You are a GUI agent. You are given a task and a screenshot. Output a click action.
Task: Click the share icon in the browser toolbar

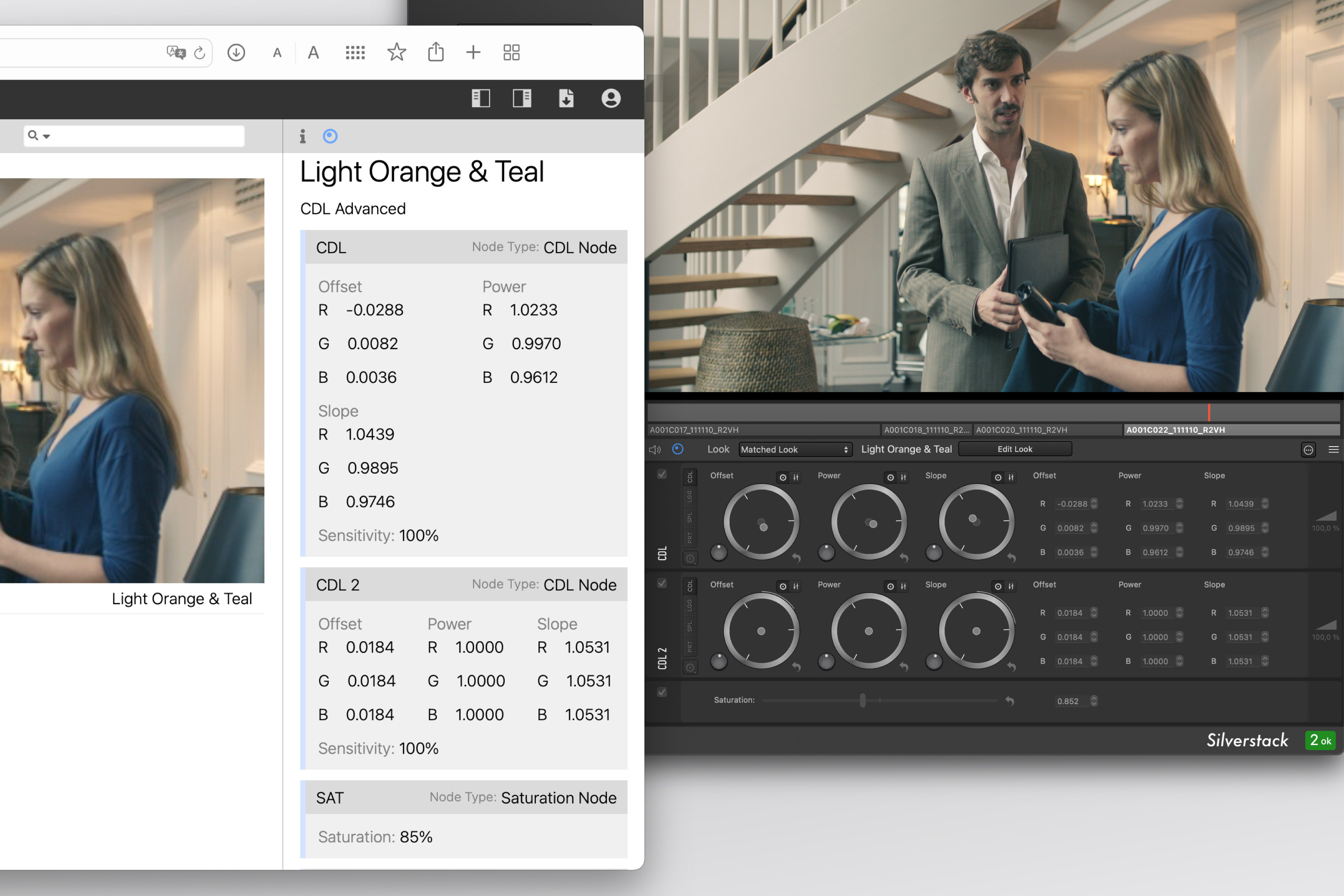coord(435,52)
